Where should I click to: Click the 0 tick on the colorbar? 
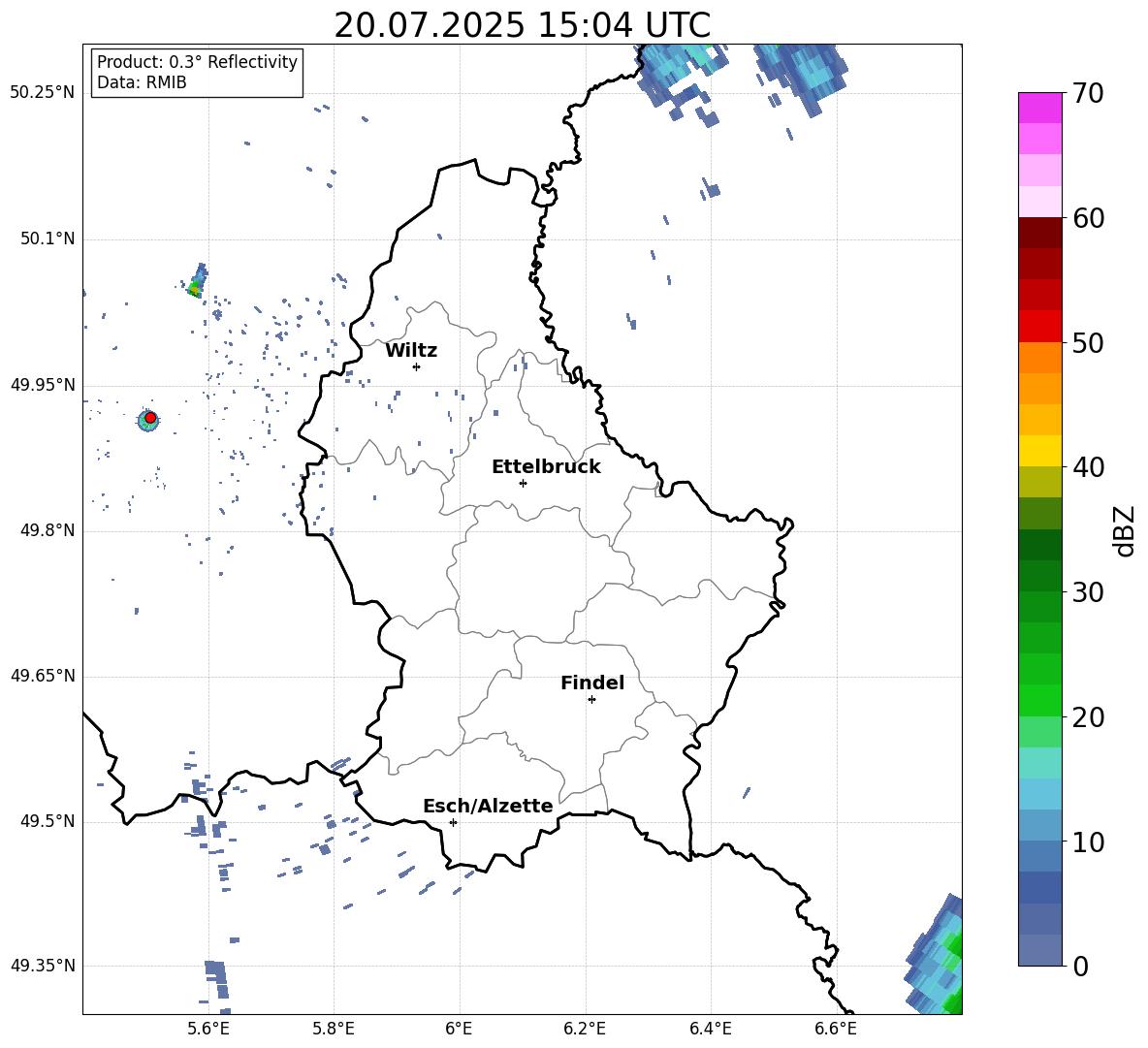(x=1080, y=966)
